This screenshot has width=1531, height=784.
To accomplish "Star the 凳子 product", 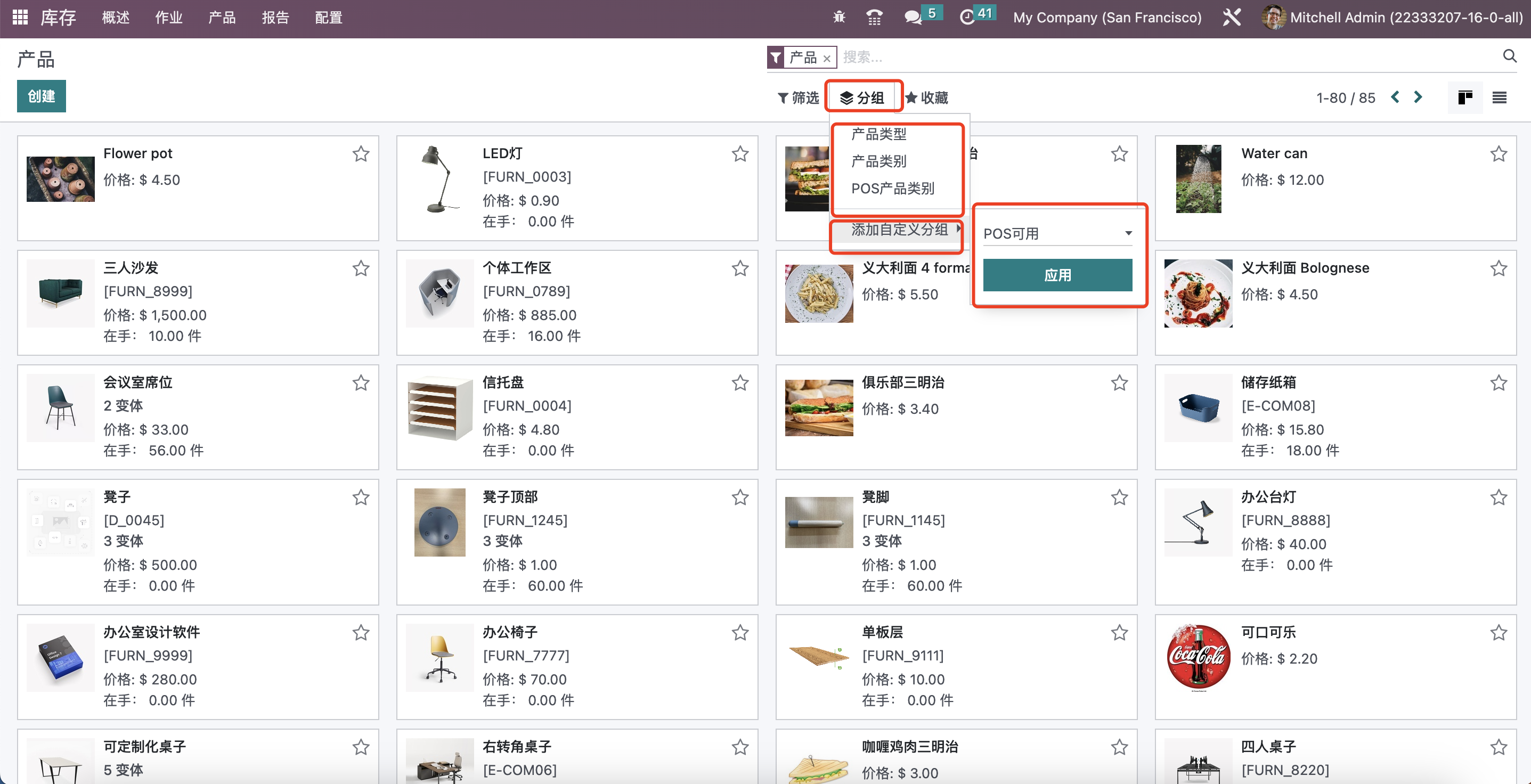I will 361,497.
